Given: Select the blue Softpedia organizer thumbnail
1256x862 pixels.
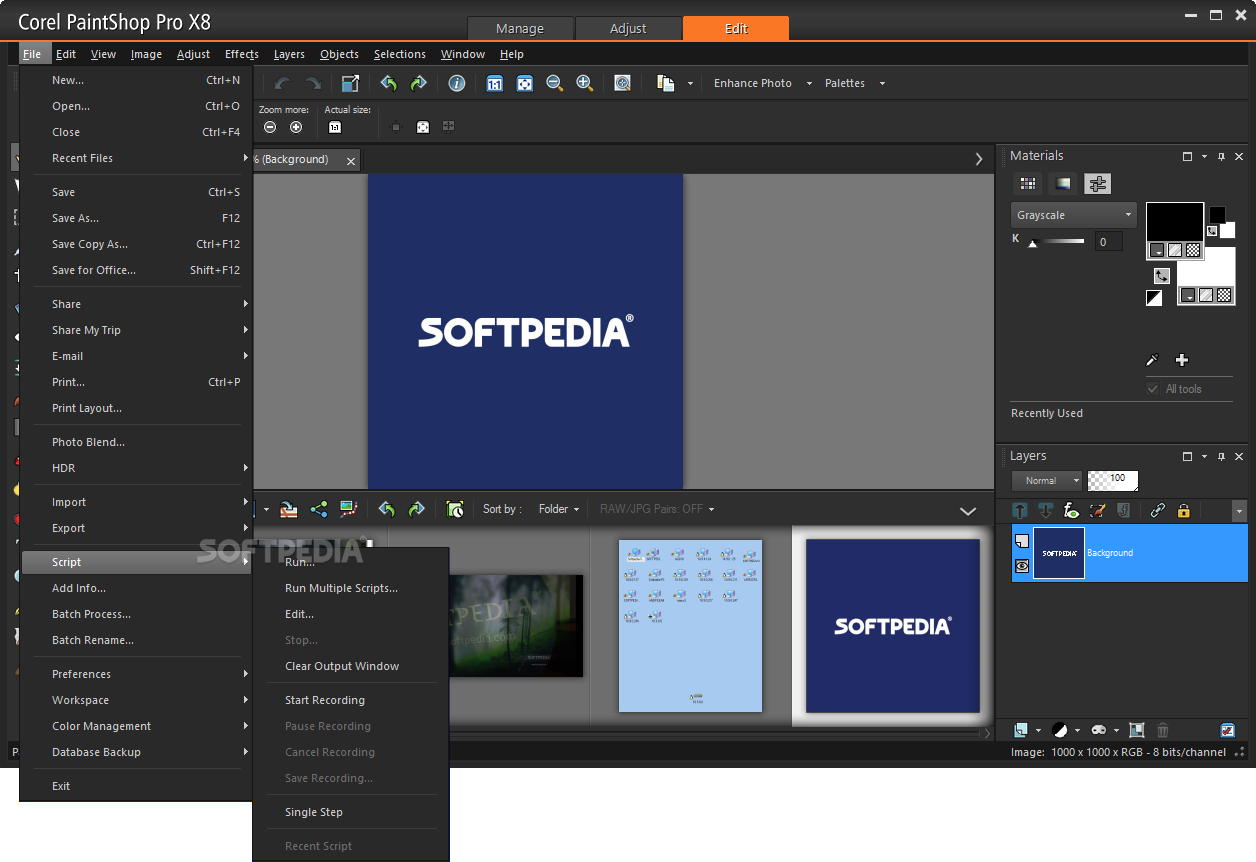Looking at the screenshot, I should (x=892, y=626).
